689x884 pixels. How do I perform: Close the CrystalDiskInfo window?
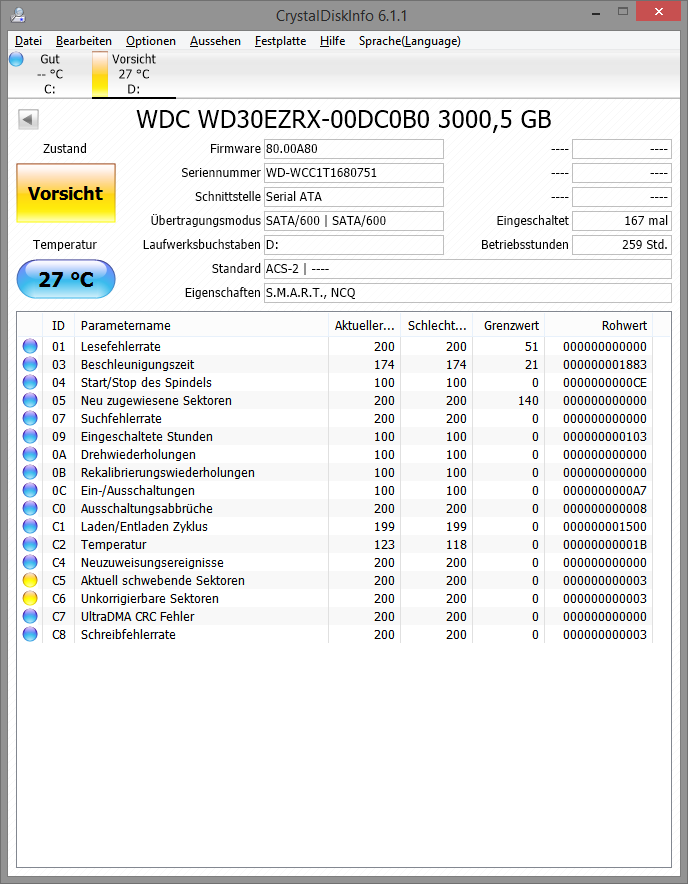pyautogui.click(x=659, y=12)
